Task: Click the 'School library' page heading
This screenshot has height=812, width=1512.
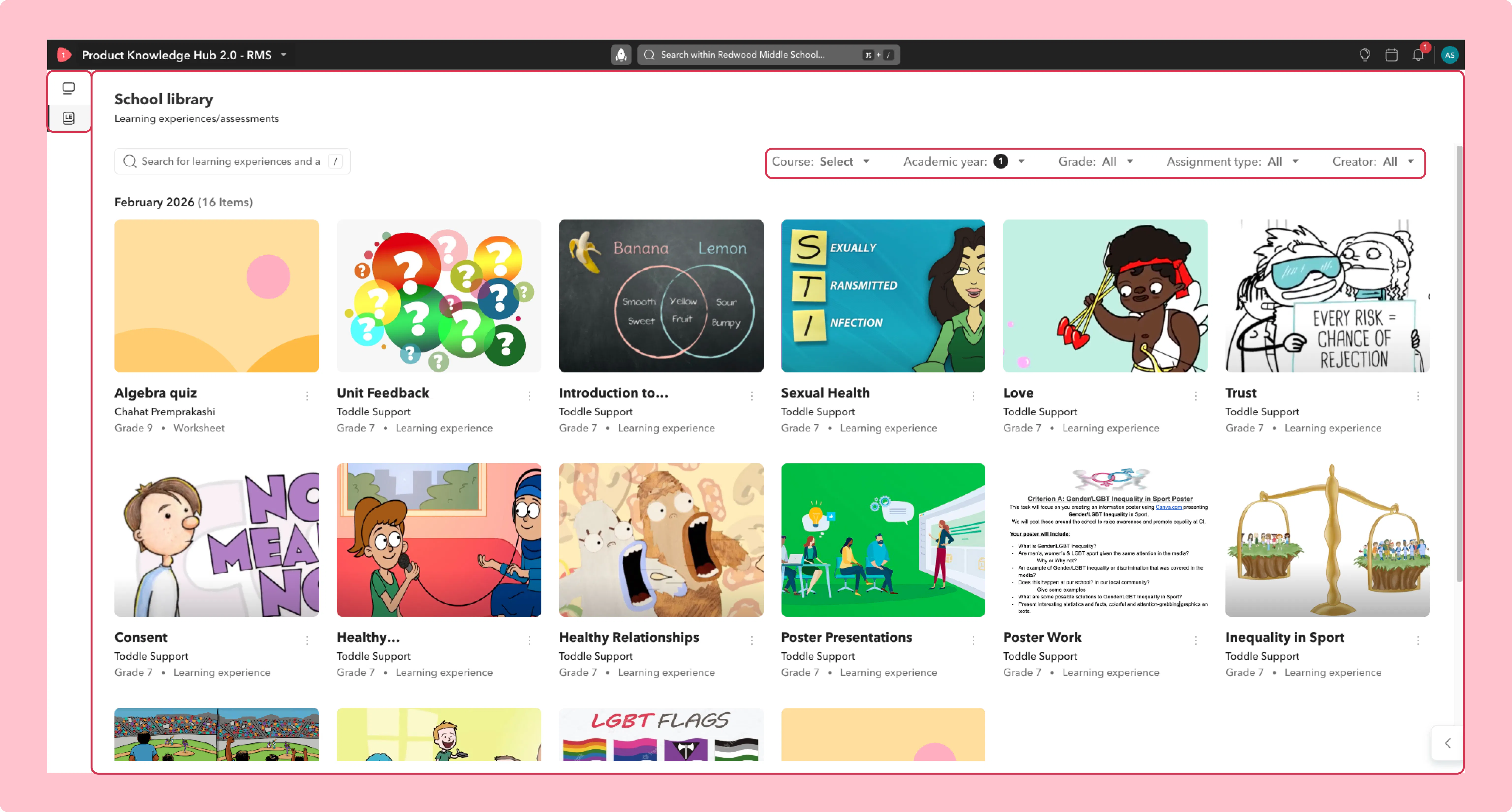Action: click(x=164, y=99)
